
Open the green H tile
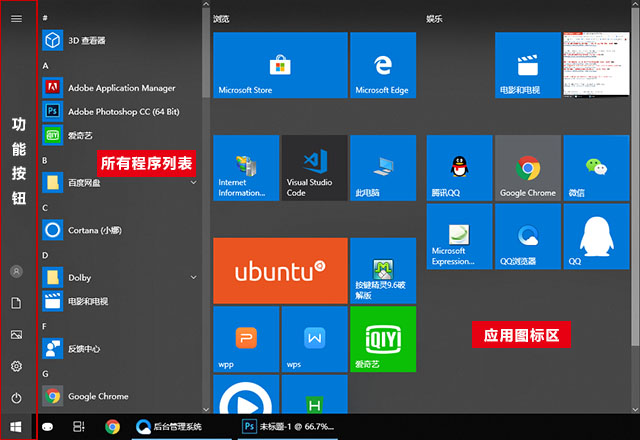point(315,394)
